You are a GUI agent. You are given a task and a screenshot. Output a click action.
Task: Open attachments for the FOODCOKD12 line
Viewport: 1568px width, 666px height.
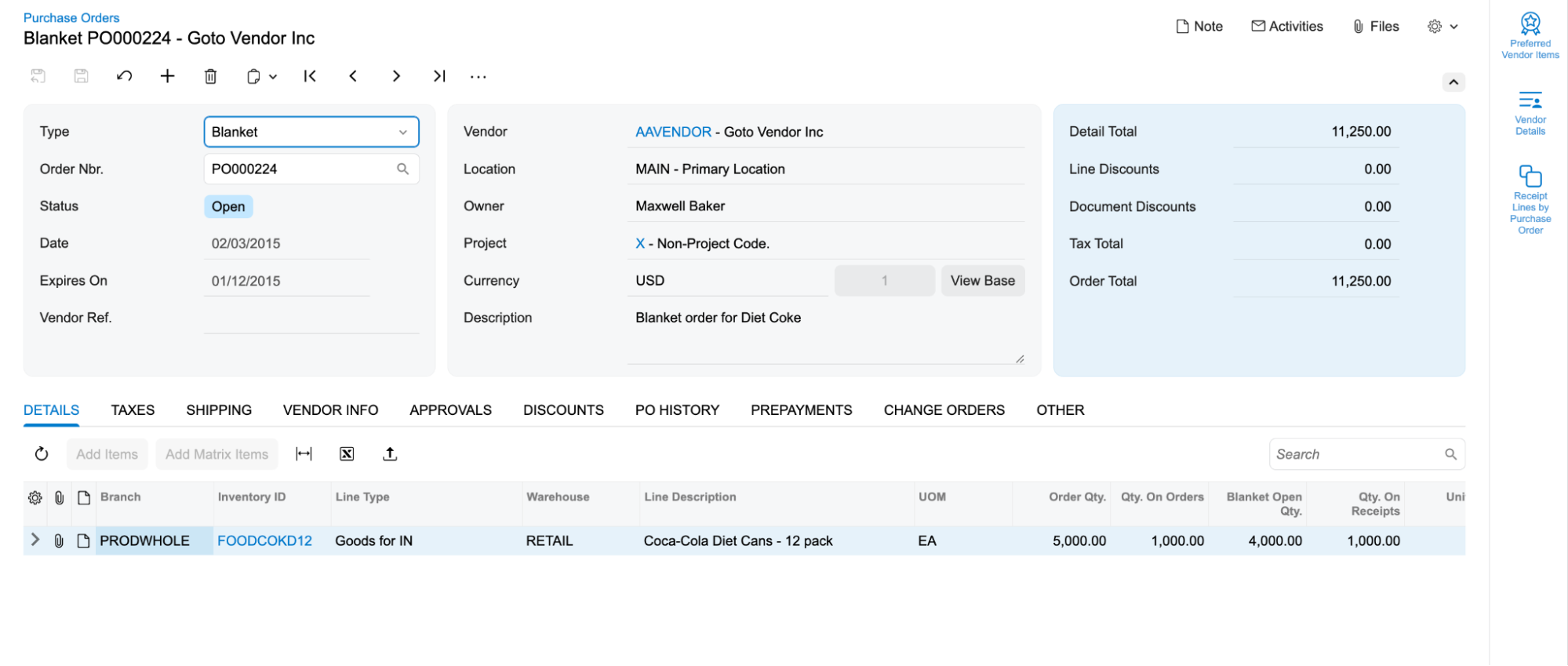point(59,540)
